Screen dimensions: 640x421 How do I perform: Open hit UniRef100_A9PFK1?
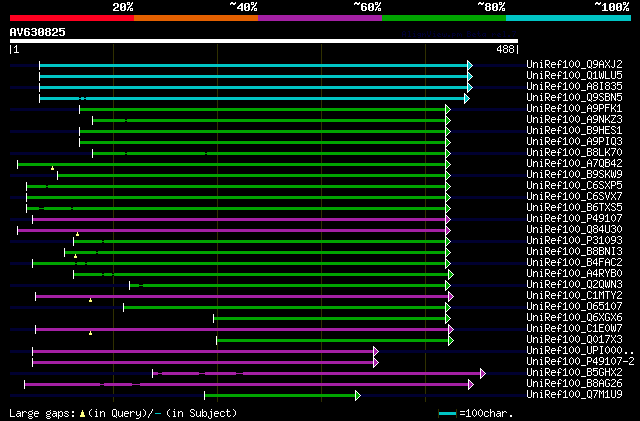click(574, 108)
